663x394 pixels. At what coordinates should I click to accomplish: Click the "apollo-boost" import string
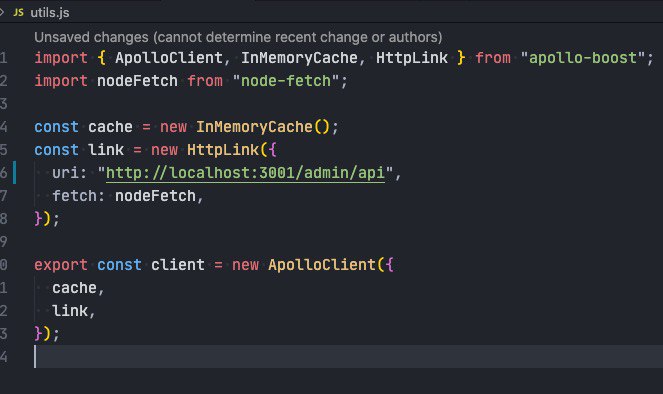[x=583, y=58]
